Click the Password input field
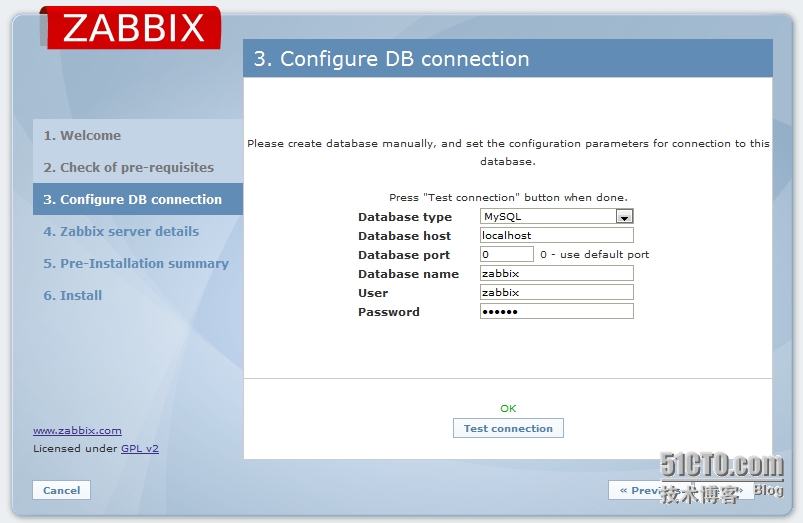803x523 pixels. (557, 311)
